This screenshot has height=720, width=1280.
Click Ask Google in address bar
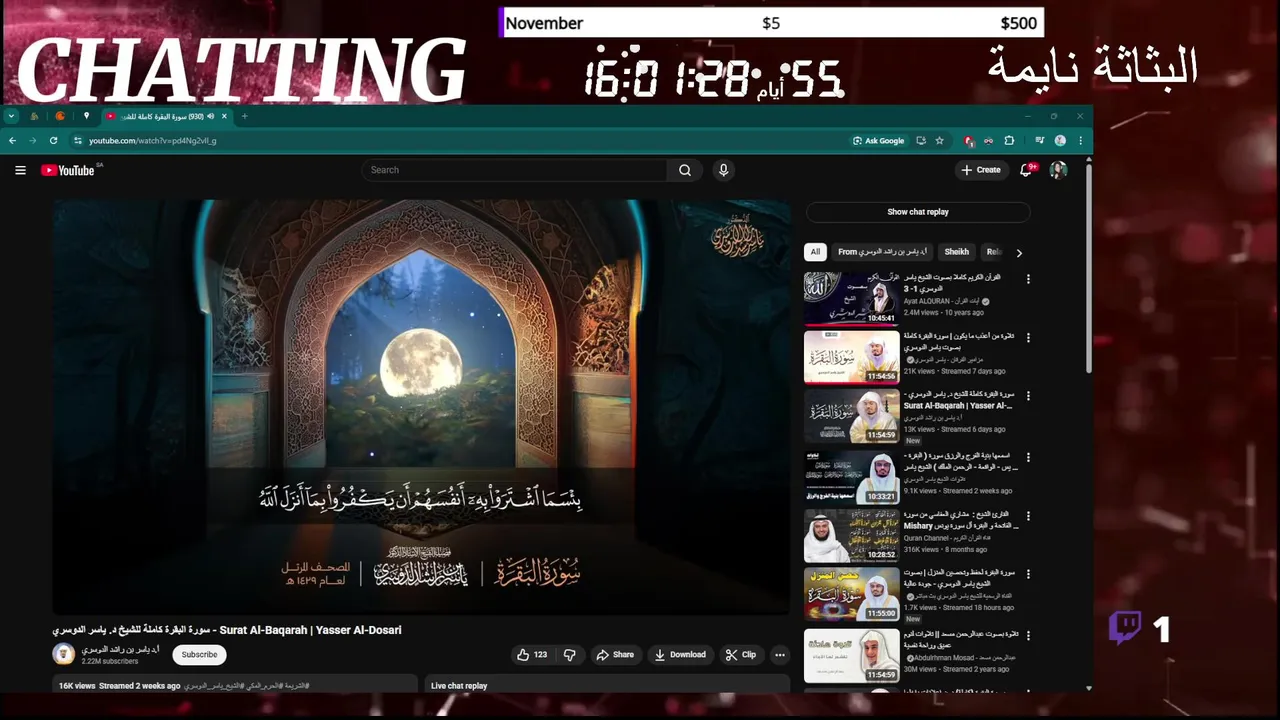[878, 141]
